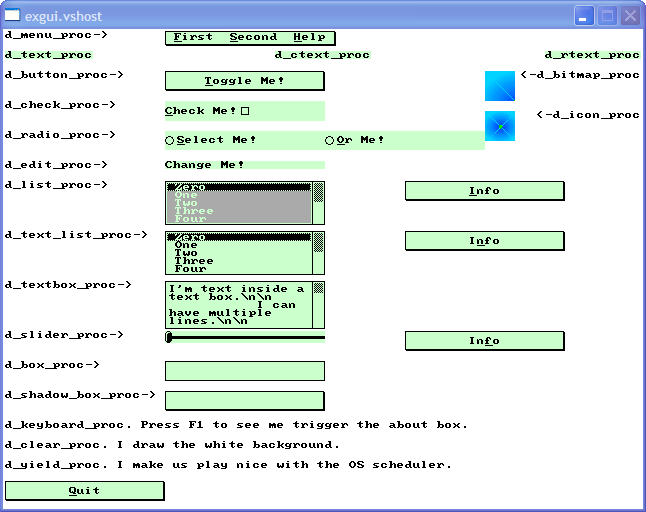Select "Three" in the gray d_list_proc list
This screenshot has width=646, height=512.
(193, 211)
